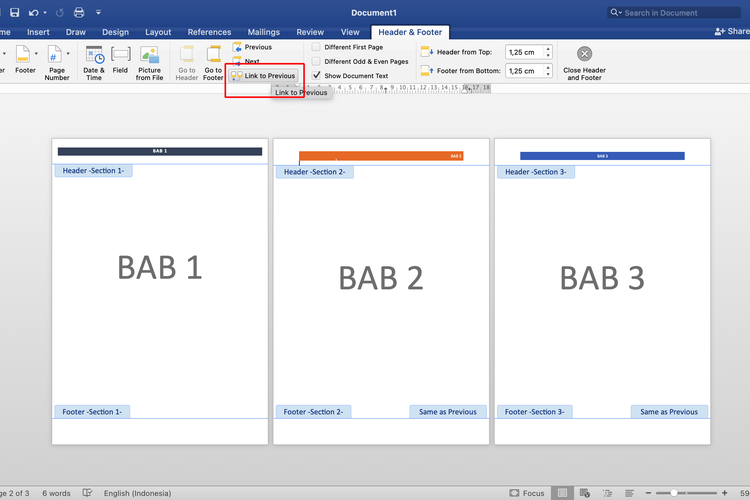The height and width of the screenshot is (500, 750).
Task: Open the Insert tab
Action: (38, 32)
